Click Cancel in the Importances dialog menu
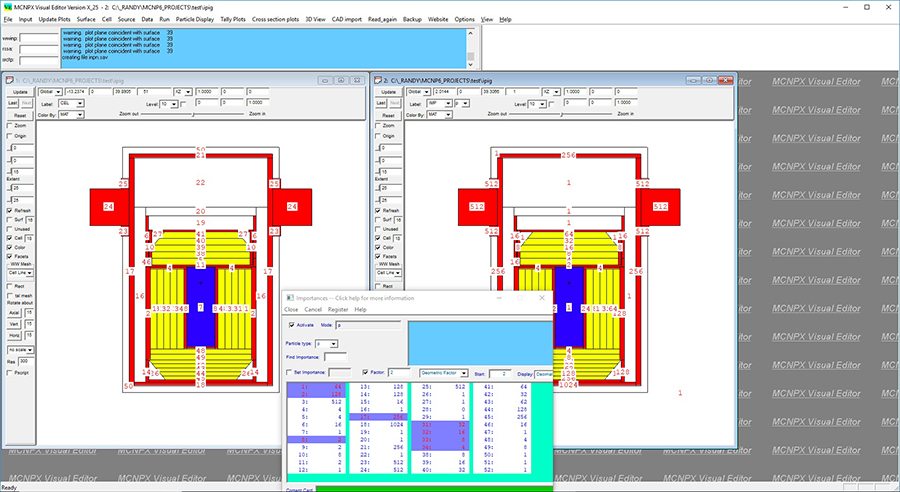Image resolution: width=900 pixels, height=492 pixels. (313, 309)
